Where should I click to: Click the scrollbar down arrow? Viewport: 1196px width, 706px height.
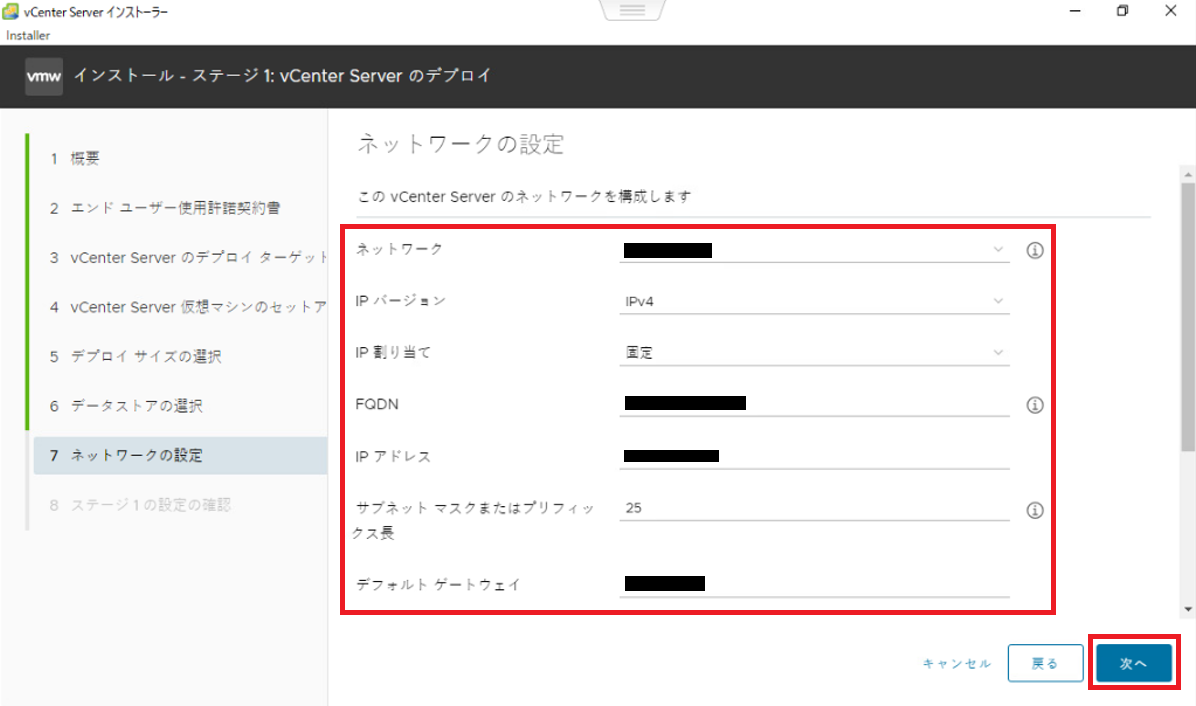(x=1188, y=609)
